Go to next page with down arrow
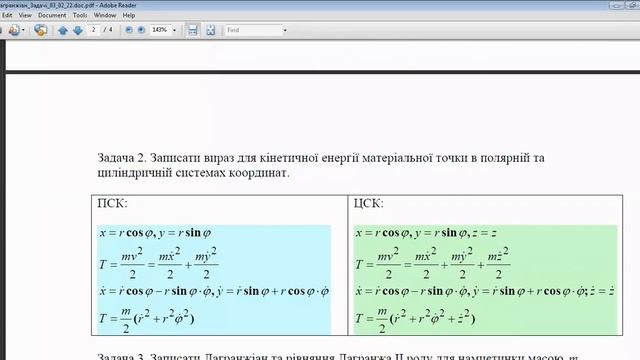Viewport: 640px width, 360px height. (78, 30)
